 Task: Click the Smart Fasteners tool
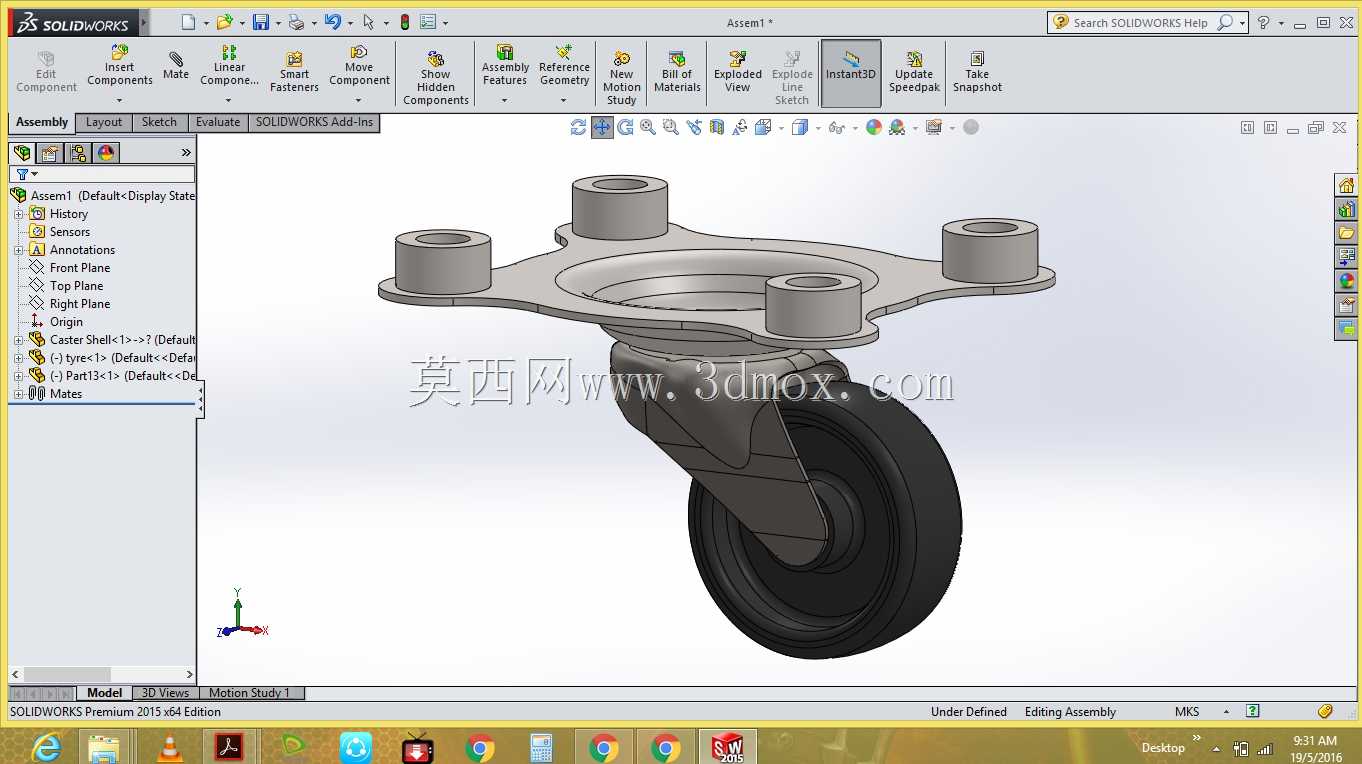click(x=294, y=72)
